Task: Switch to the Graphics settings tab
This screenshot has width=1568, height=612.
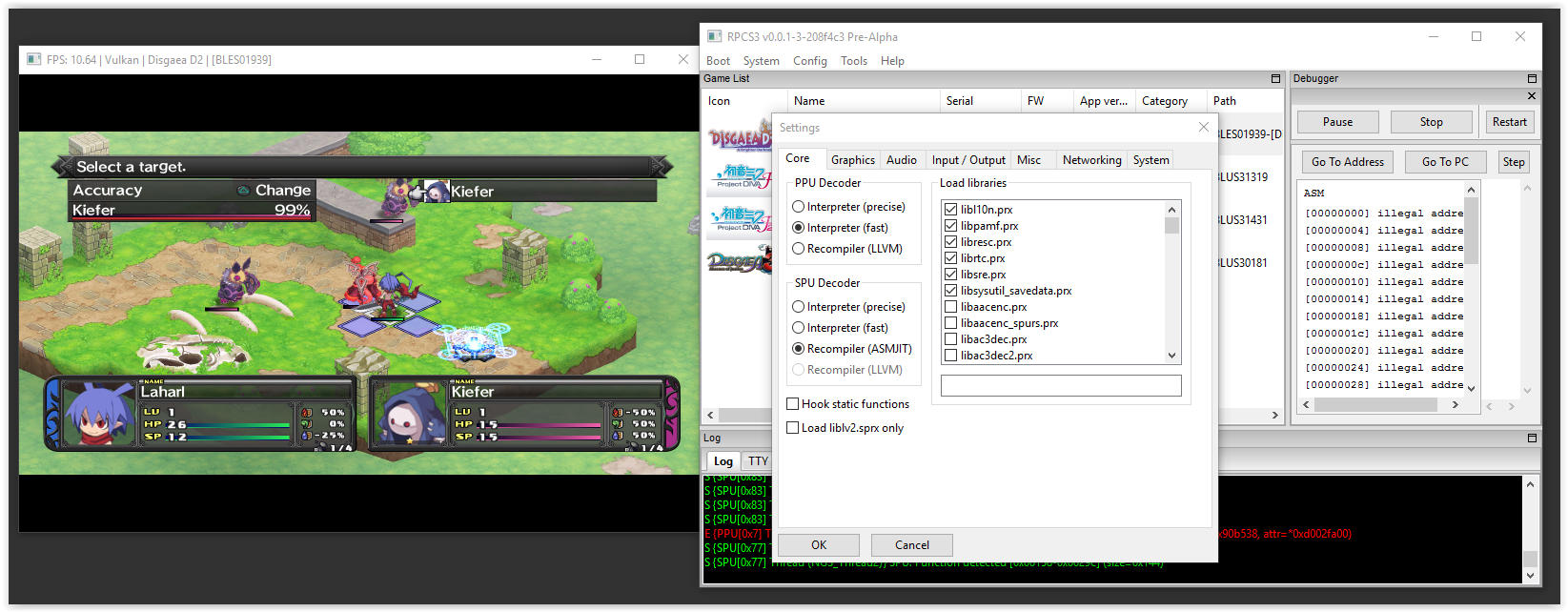Action: tap(852, 160)
